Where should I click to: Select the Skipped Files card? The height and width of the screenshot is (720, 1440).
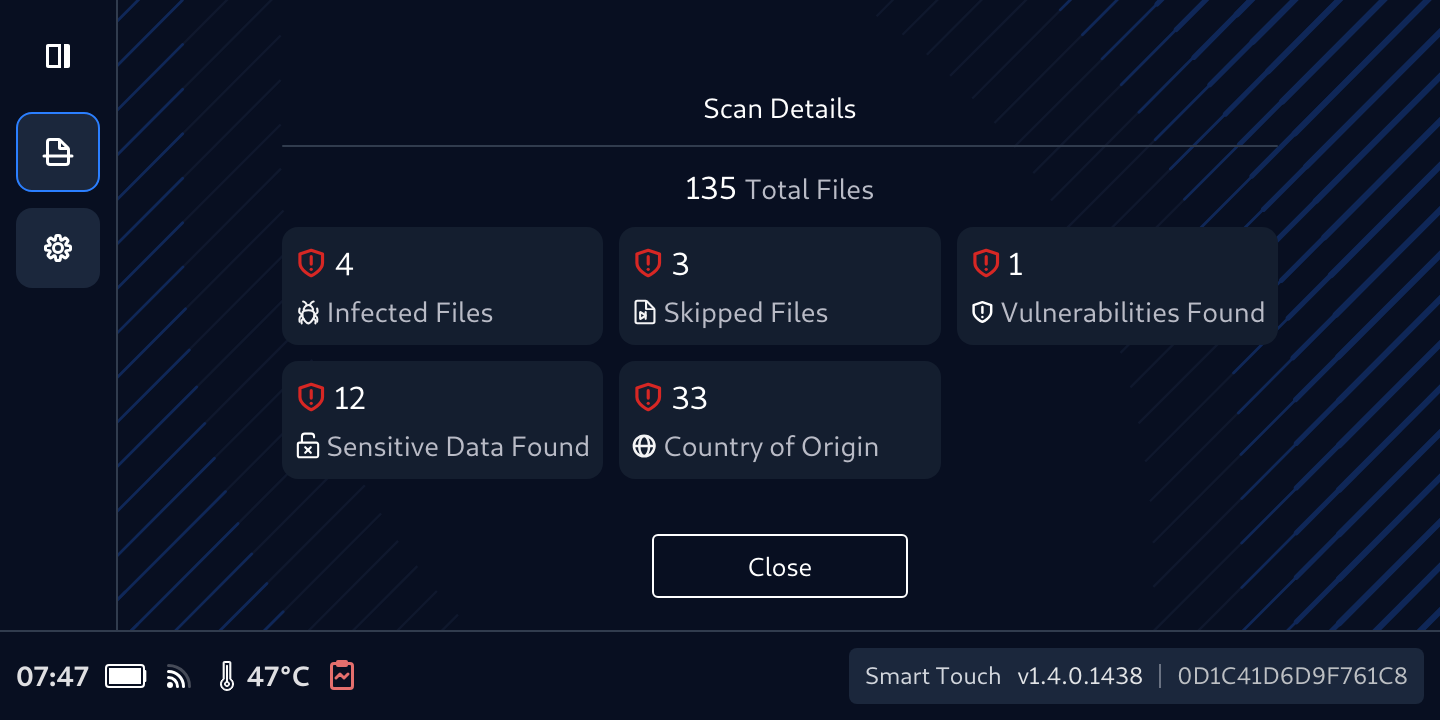[780, 286]
